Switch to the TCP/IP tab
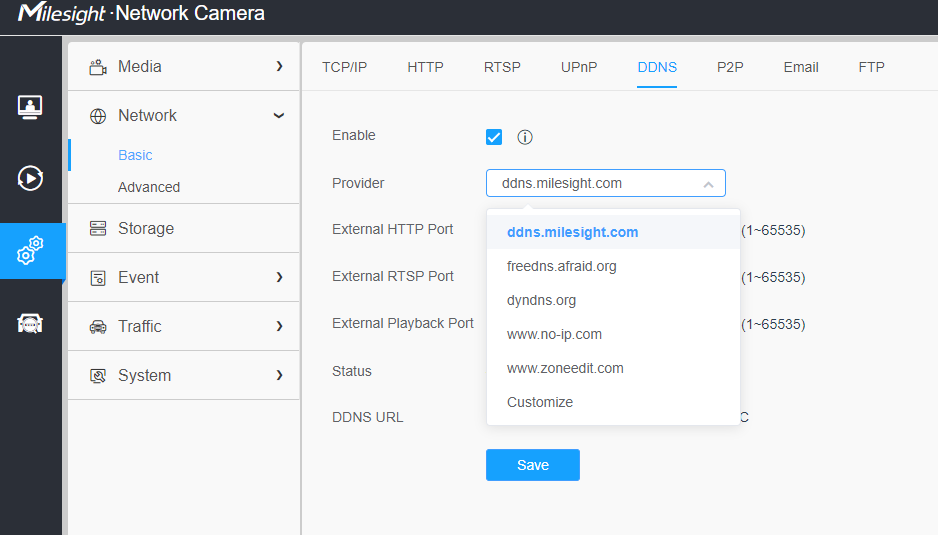This screenshot has height=535, width=938. (x=345, y=67)
